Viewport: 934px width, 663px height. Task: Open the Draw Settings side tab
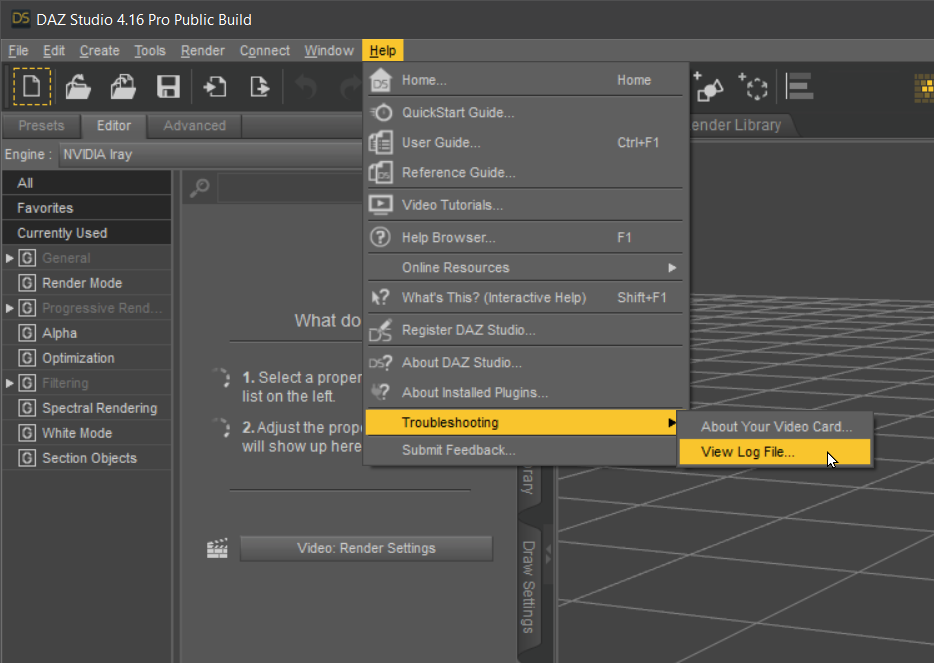click(529, 586)
